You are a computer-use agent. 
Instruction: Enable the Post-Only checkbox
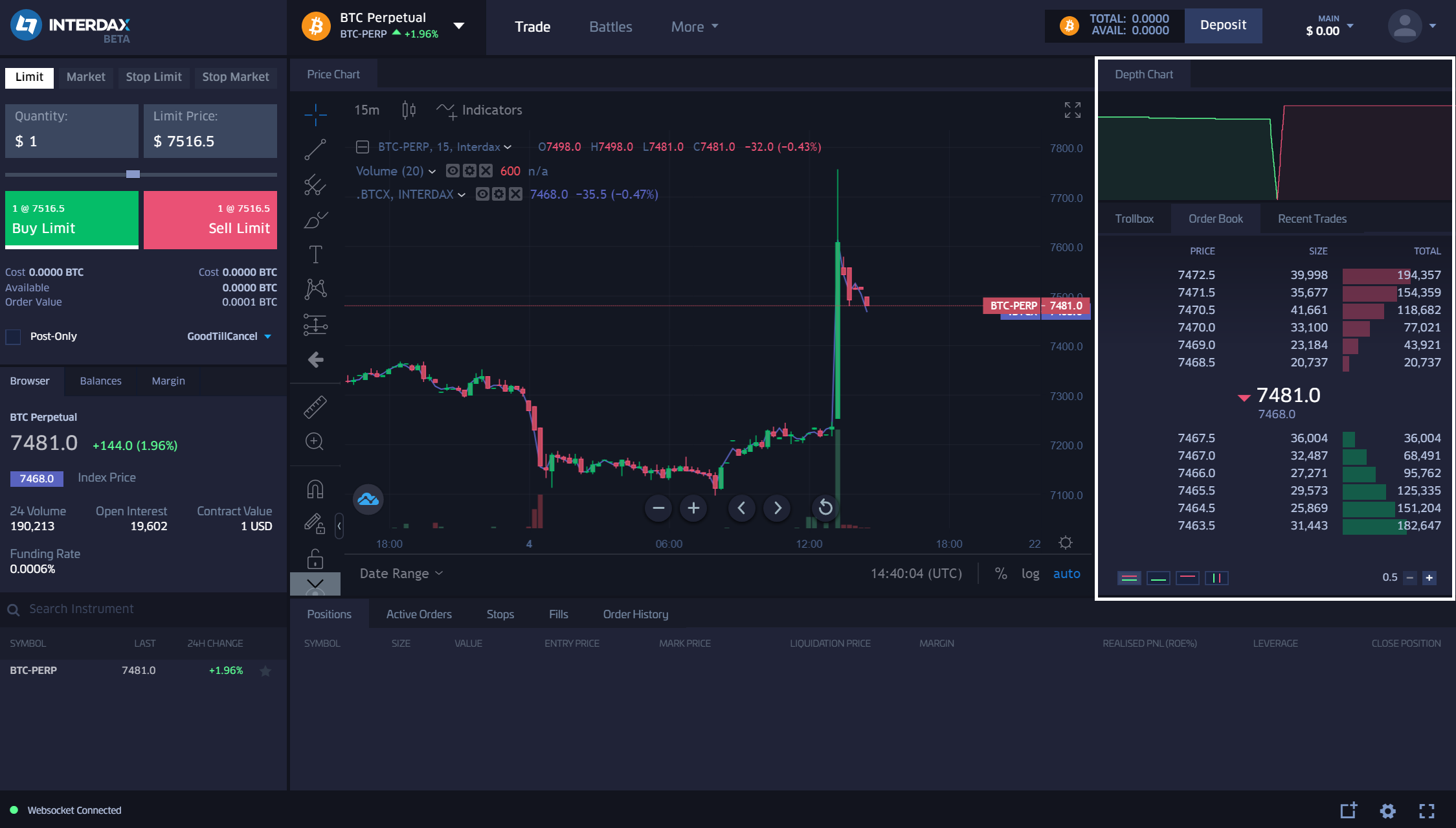(13, 337)
